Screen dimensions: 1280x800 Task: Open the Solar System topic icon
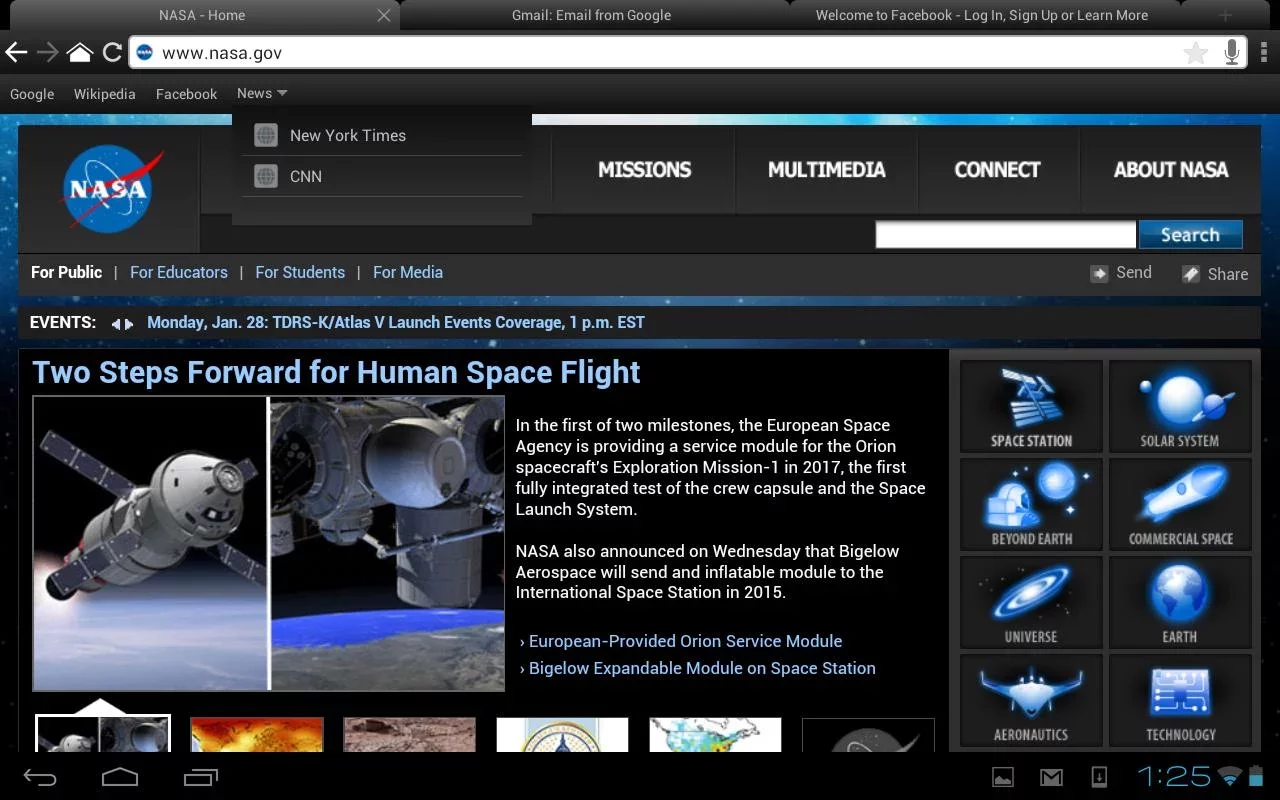click(1180, 407)
